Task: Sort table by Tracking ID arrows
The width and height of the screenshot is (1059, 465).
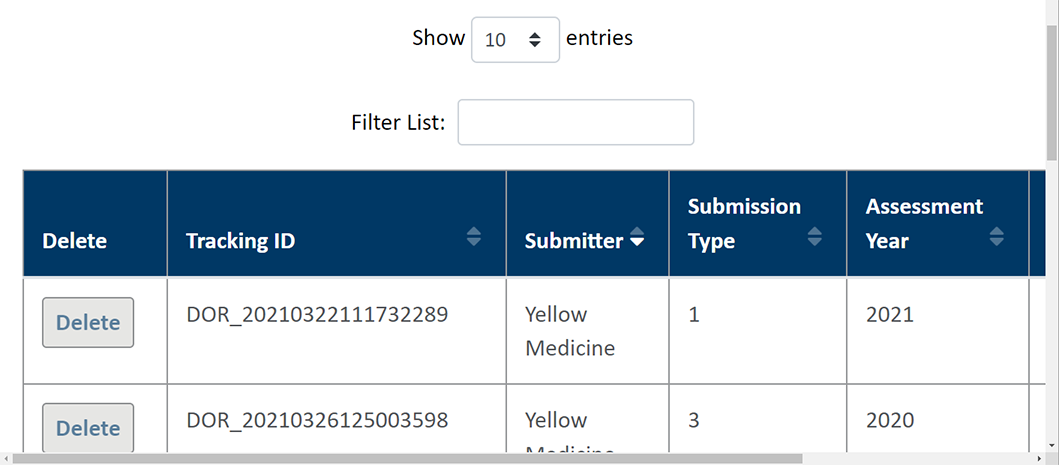Action: click(474, 236)
